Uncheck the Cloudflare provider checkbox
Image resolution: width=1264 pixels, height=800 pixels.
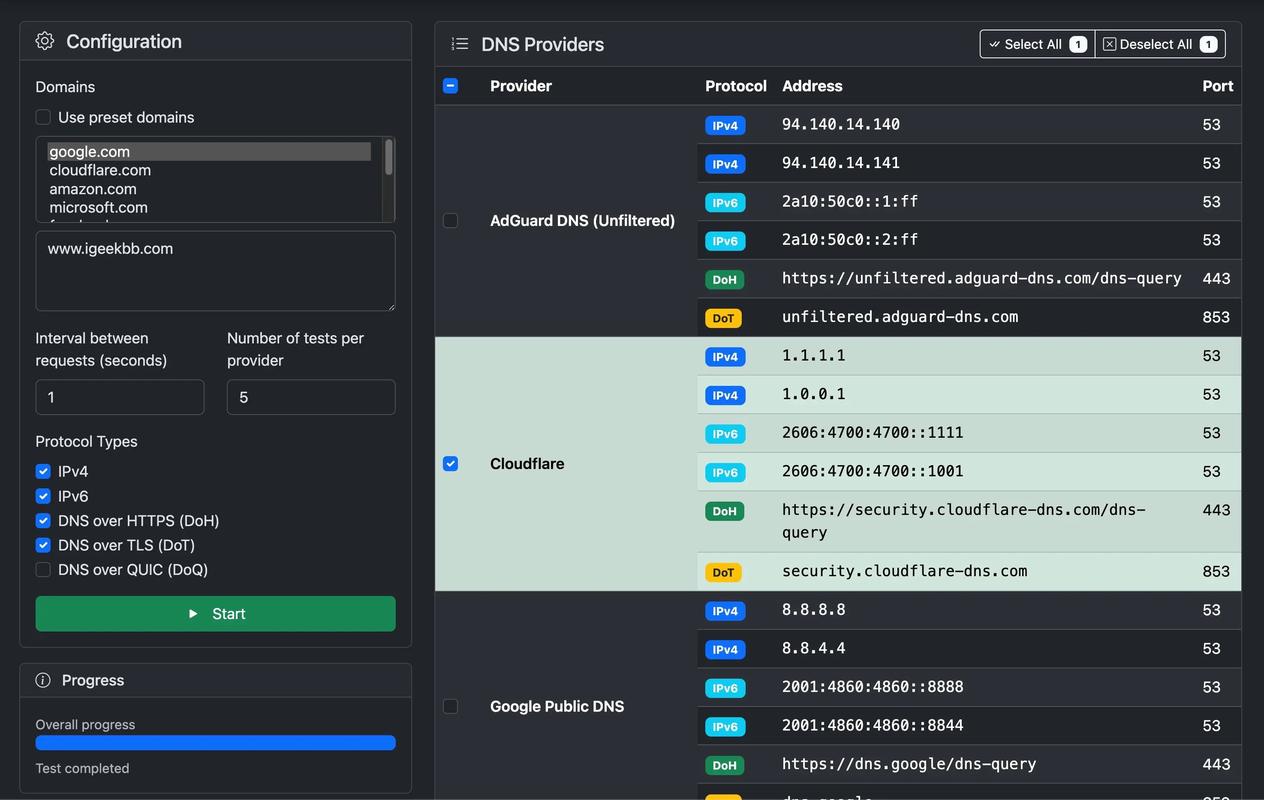click(450, 463)
